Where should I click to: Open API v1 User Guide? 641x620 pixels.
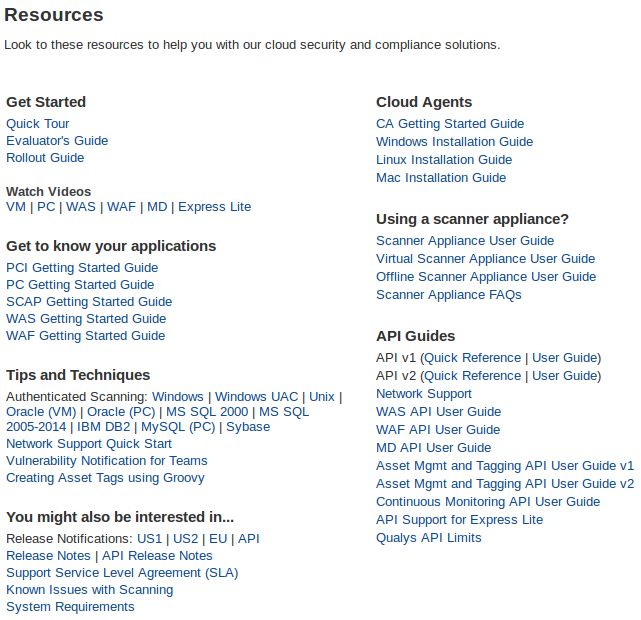click(565, 358)
